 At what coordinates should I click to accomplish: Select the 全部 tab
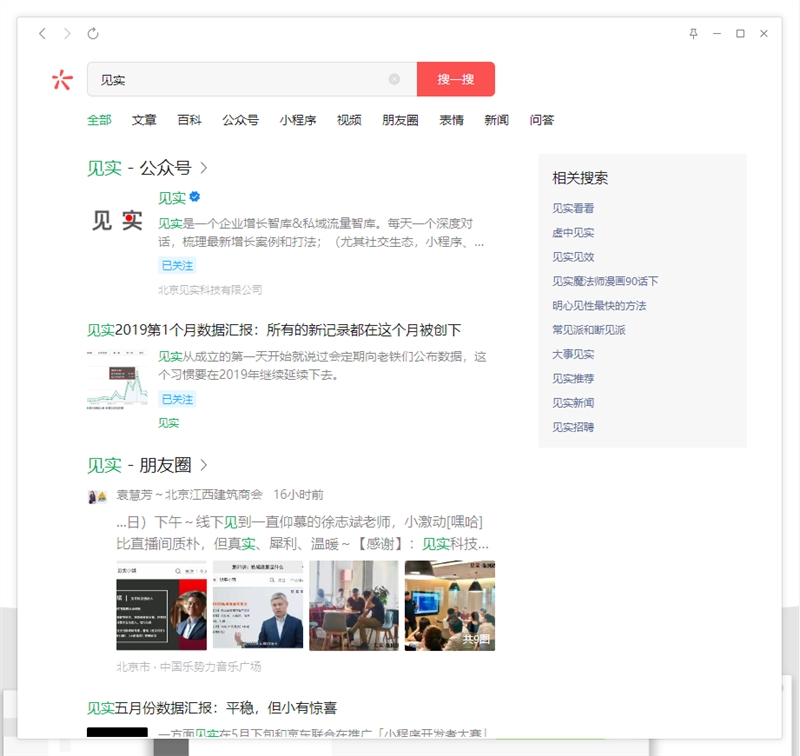pyautogui.click(x=99, y=120)
